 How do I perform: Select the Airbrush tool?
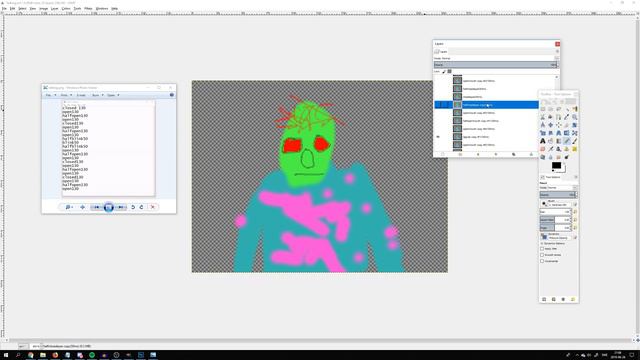click(x=551, y=149)
